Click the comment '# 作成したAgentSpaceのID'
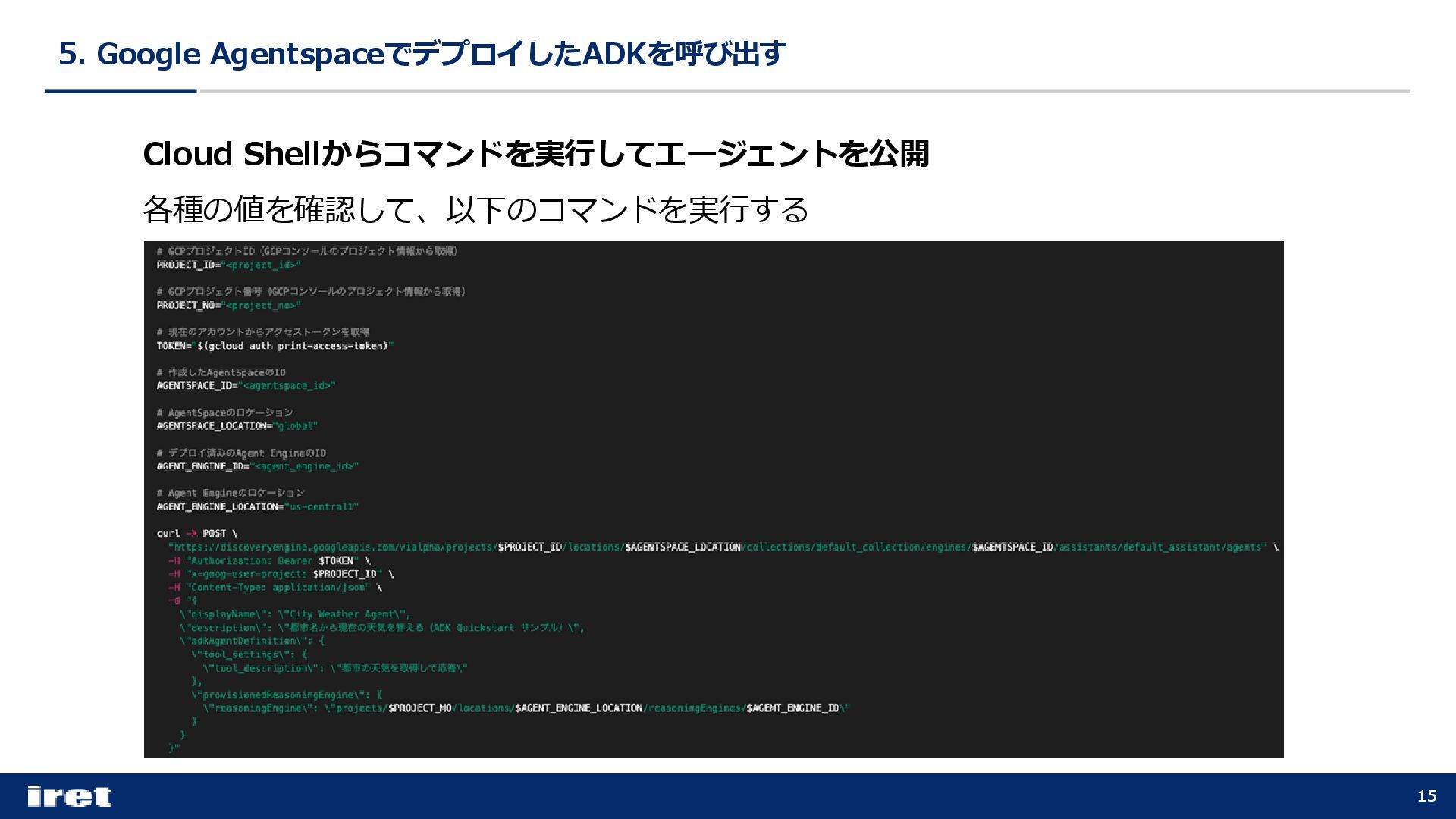Image resolution: width=1456 pixels, height=819 pixels. (221, 372)
